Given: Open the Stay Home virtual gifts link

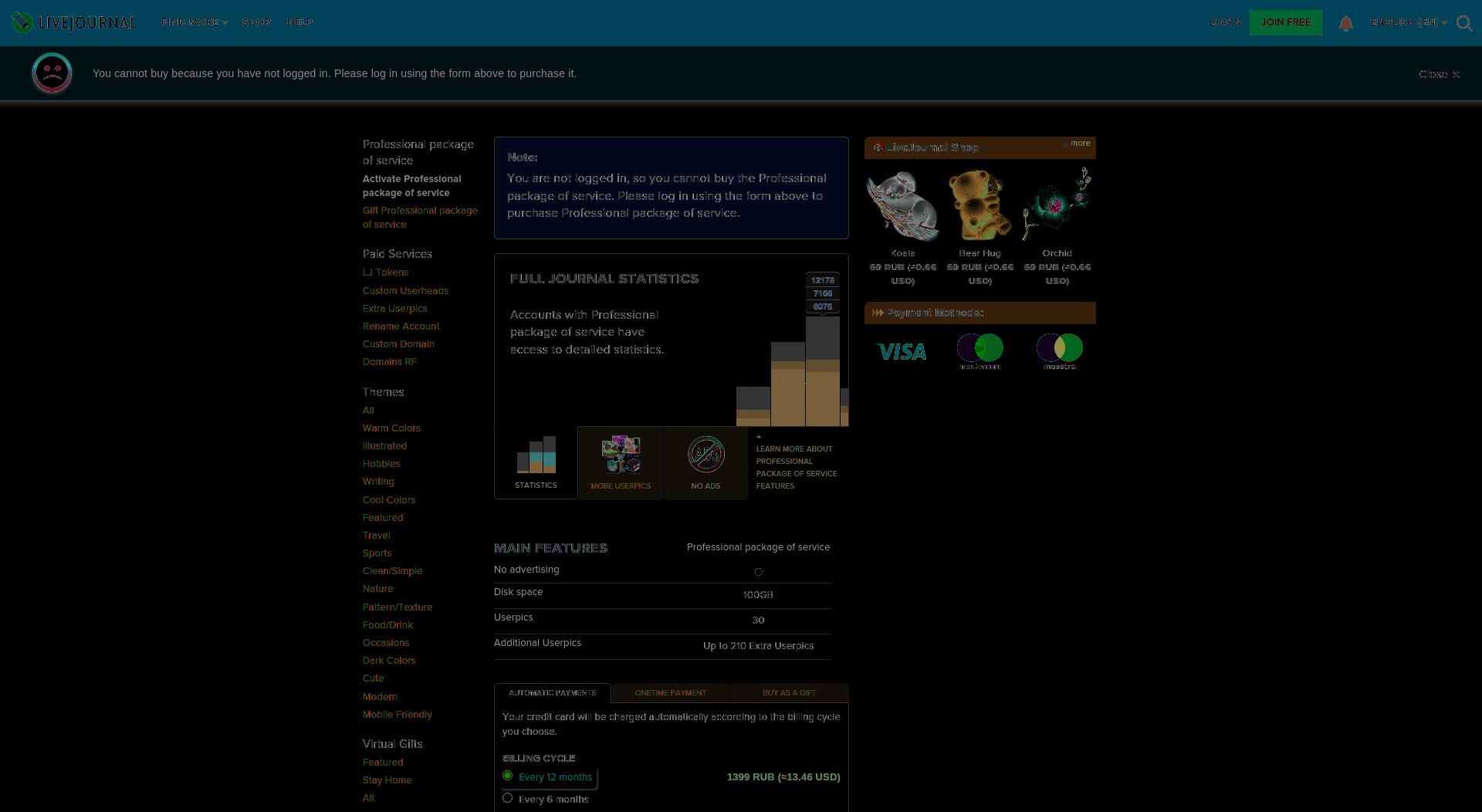Looking at the screenshot, I should coord(387,780).
